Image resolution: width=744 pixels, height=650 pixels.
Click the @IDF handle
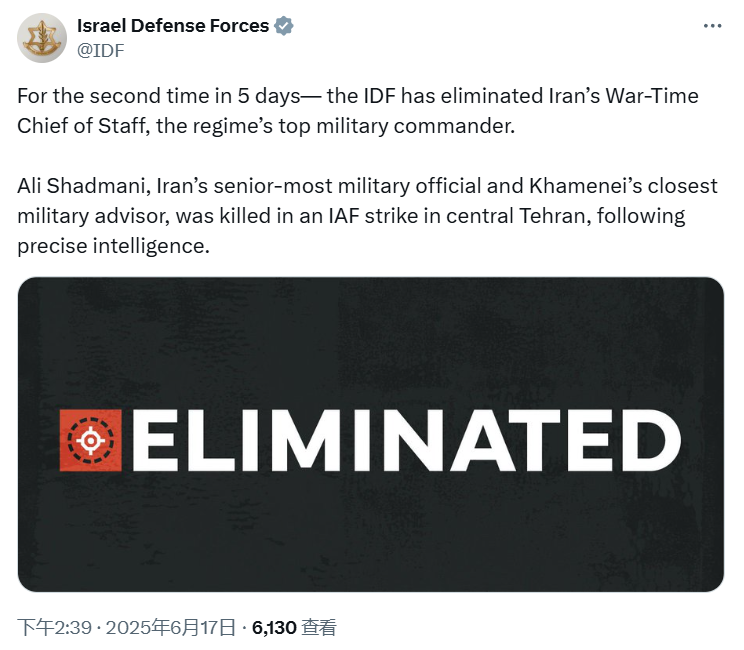(100, 50)
